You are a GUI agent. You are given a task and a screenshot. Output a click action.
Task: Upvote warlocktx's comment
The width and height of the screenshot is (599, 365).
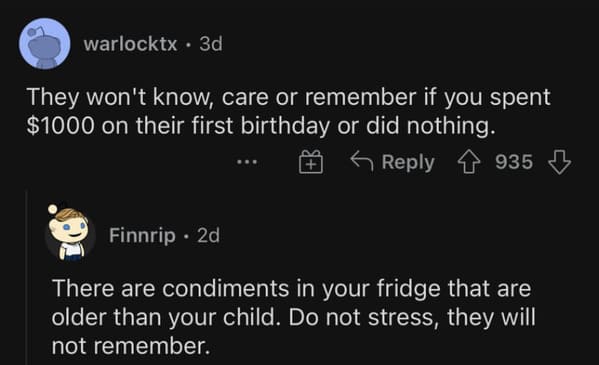pyautogui.click(x=469, y=162)
